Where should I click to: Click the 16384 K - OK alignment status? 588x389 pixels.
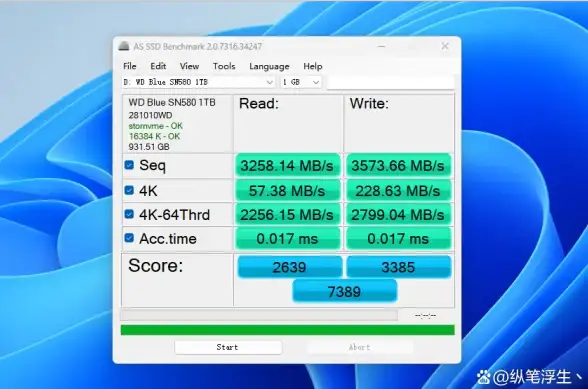tap(154, 136)
